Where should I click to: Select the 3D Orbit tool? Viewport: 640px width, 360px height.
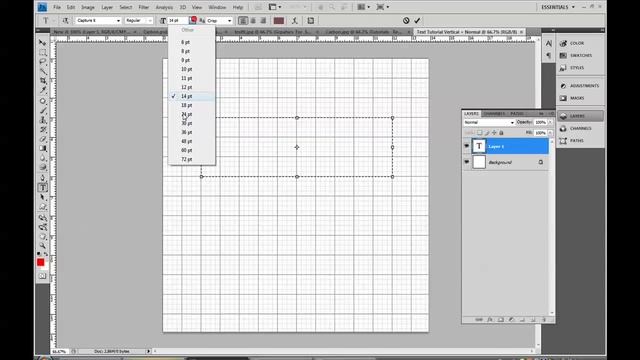click(42, 227)
